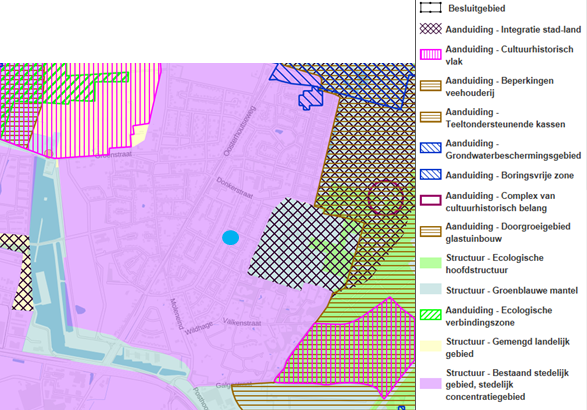This screenshot has height=410, width=587.
Task: Select the Ecologische verbindingszone green hatch swatch
Action: [431, 315]
